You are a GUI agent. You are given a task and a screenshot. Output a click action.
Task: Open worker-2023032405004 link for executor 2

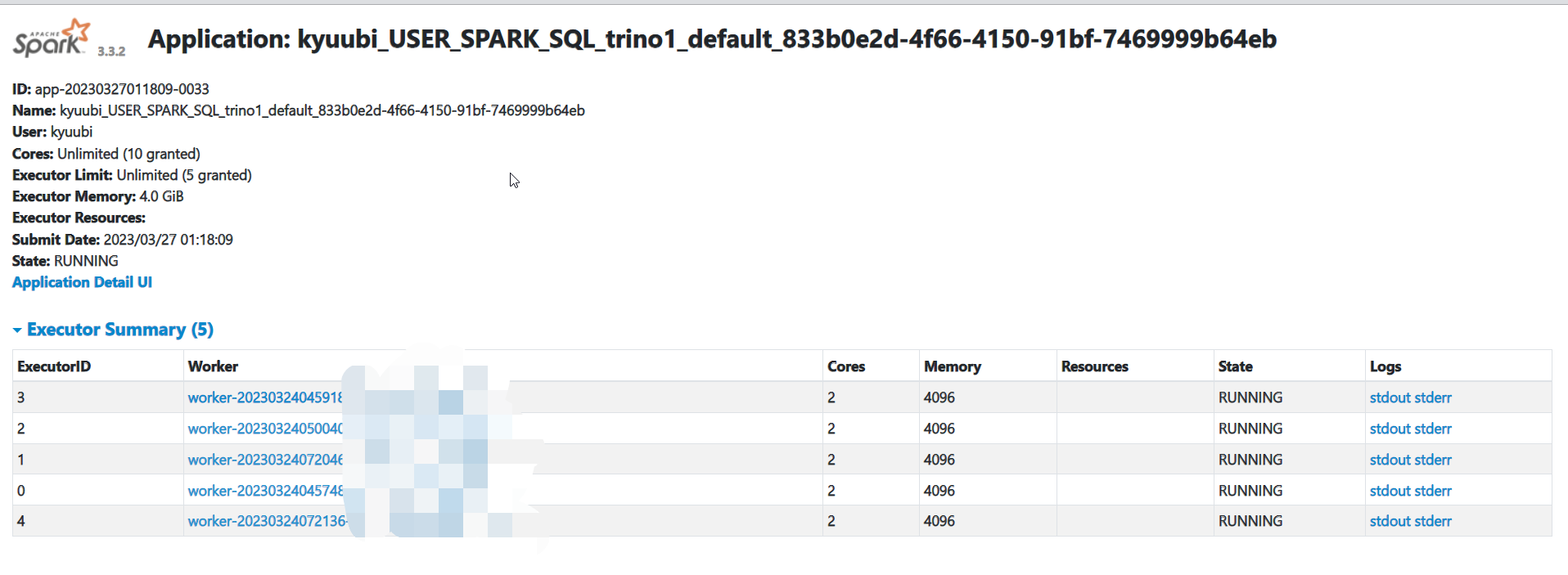click(x=265, y=429)
